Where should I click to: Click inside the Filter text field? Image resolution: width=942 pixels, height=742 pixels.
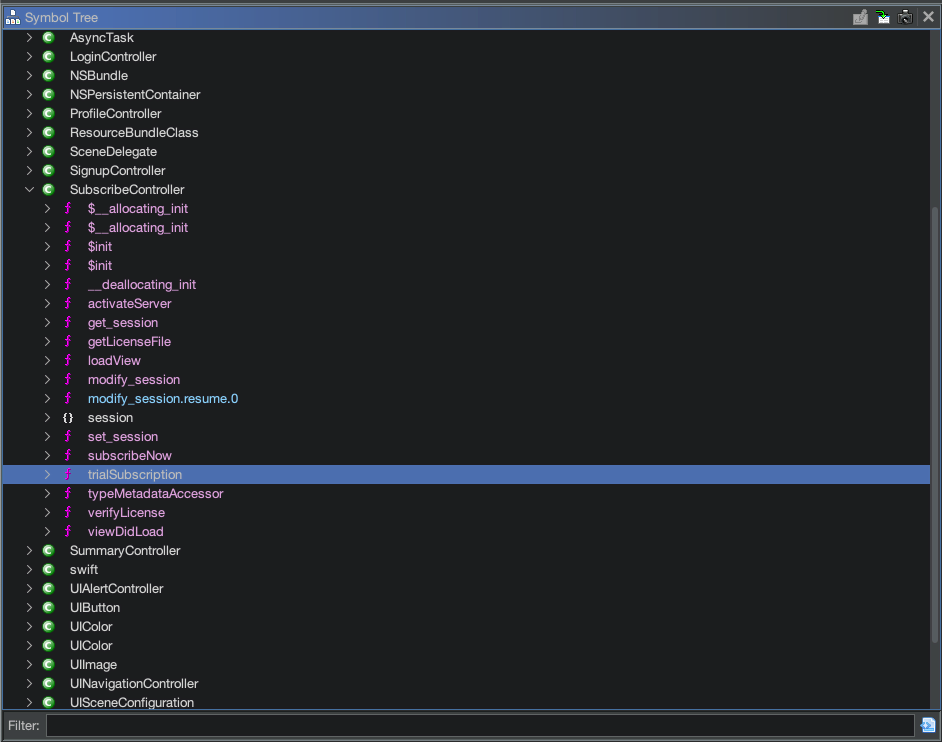[480, 726]
